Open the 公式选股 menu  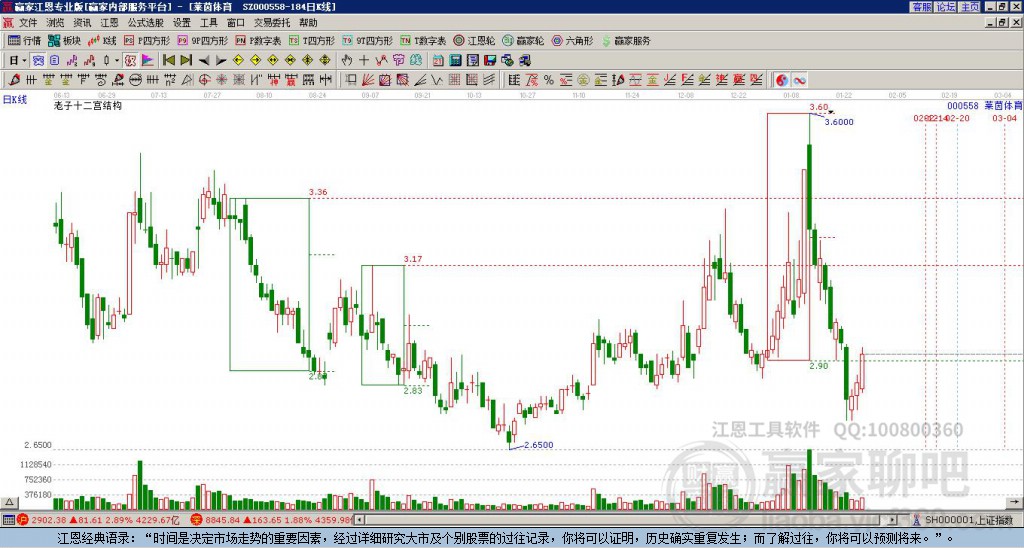click(x=146, y=23)
